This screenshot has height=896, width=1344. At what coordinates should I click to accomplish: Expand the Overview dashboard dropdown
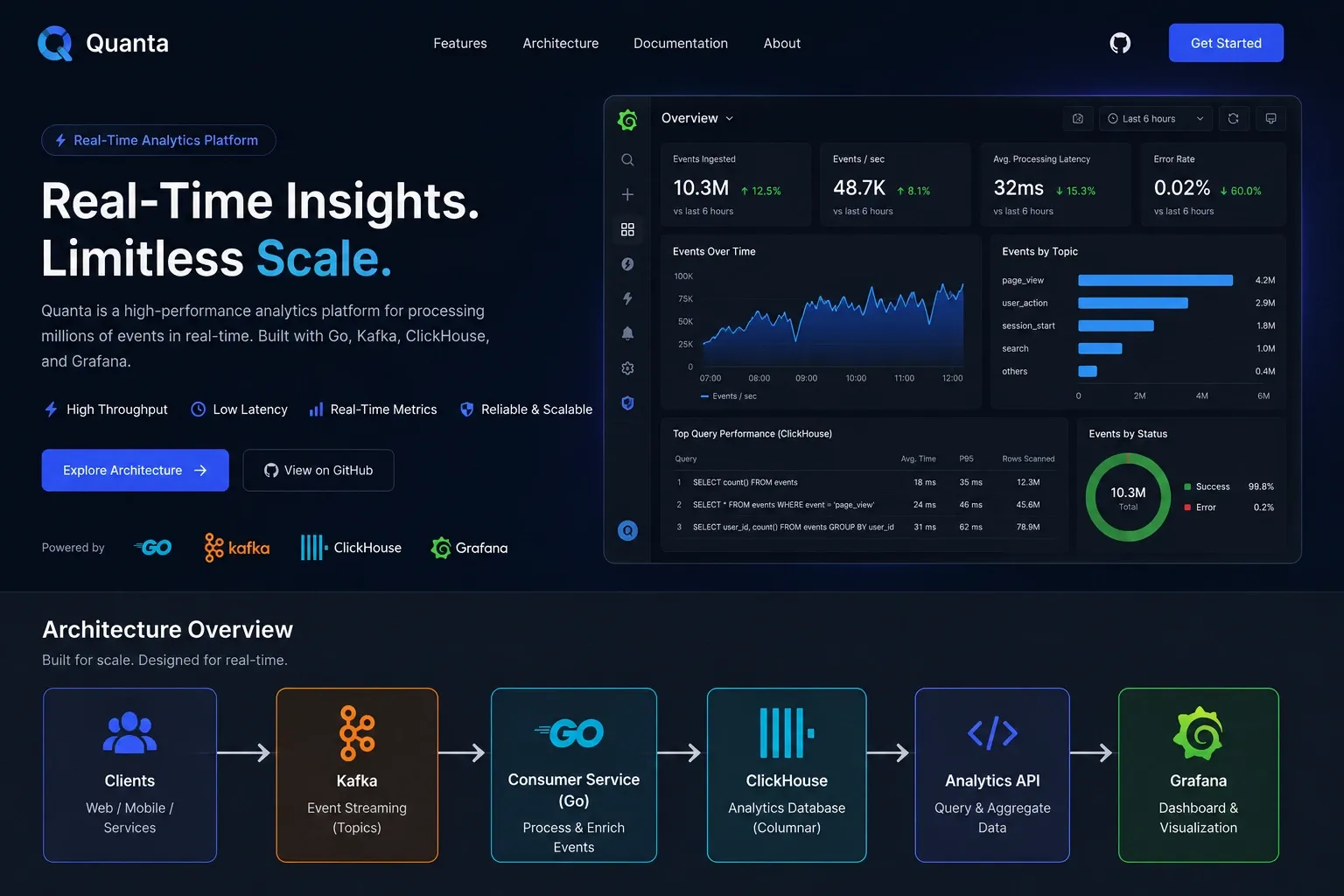tap(697, 118)
